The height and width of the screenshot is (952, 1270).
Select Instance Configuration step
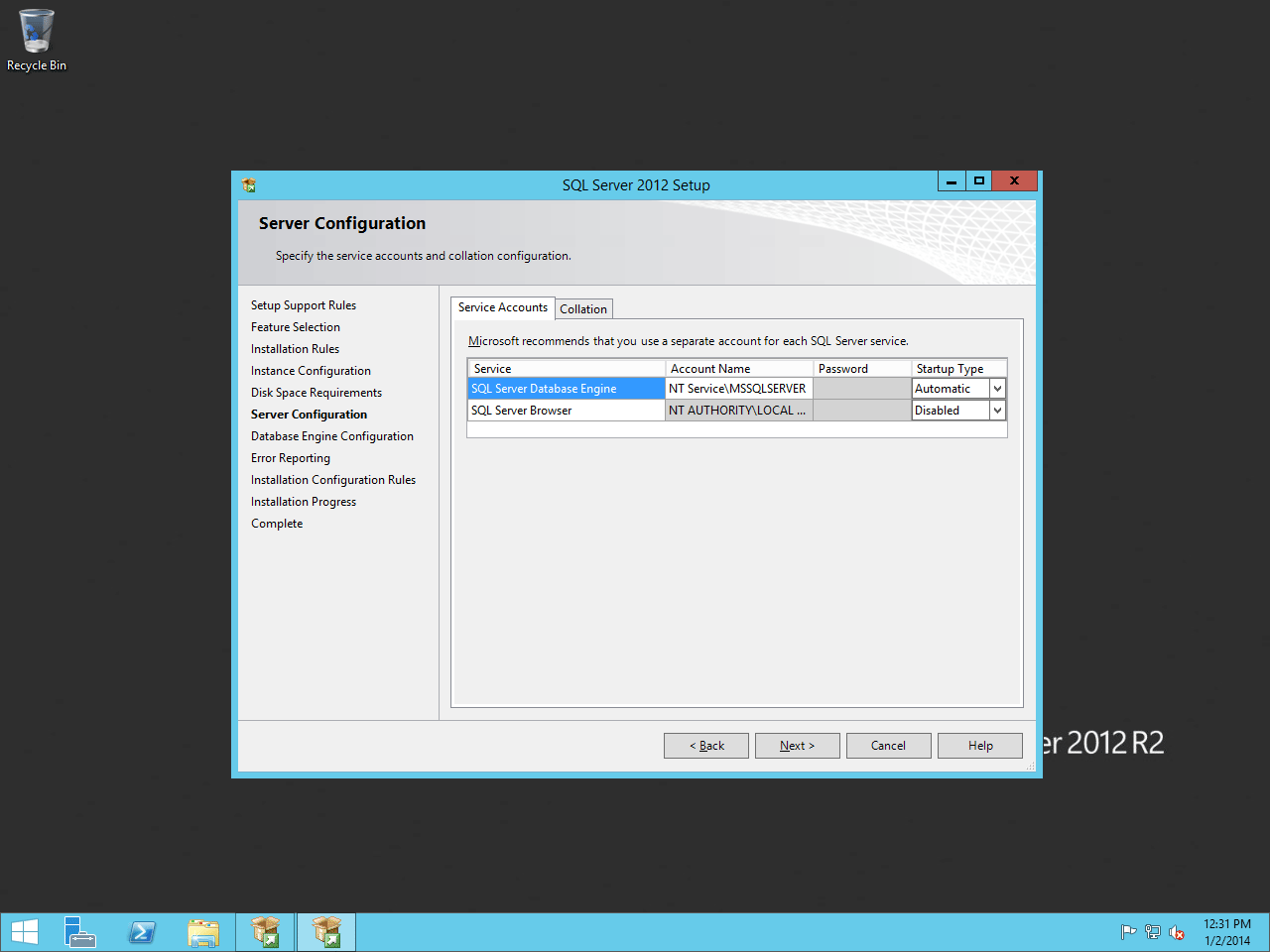click(311, 371)
